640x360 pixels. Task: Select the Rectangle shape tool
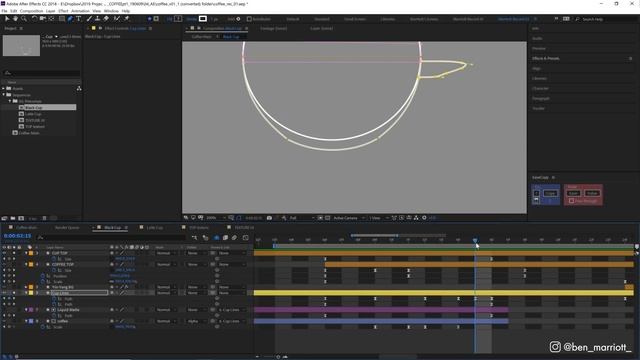point(62,19)
